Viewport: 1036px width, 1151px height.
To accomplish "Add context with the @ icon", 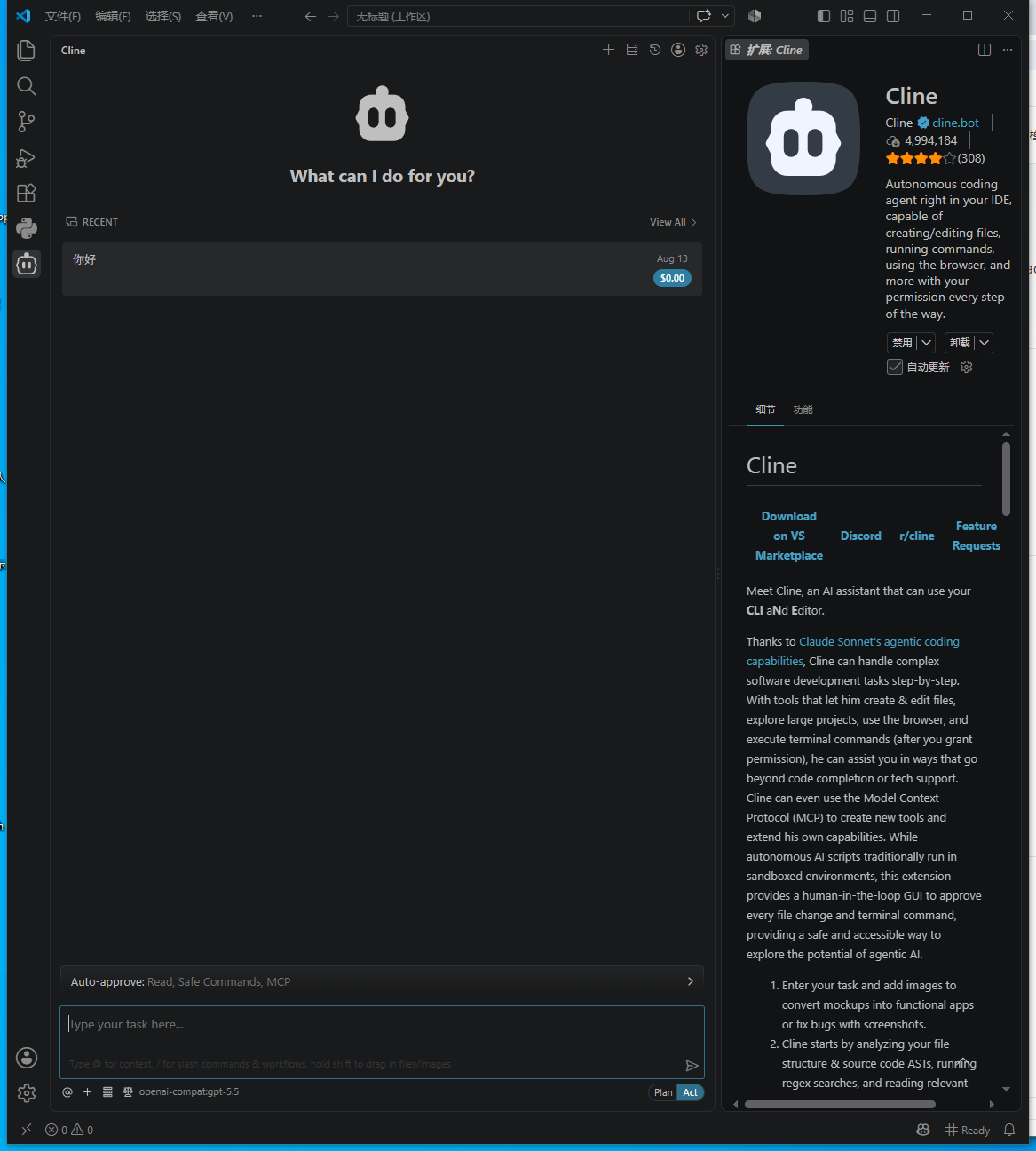I will (x=67, y=1092).
